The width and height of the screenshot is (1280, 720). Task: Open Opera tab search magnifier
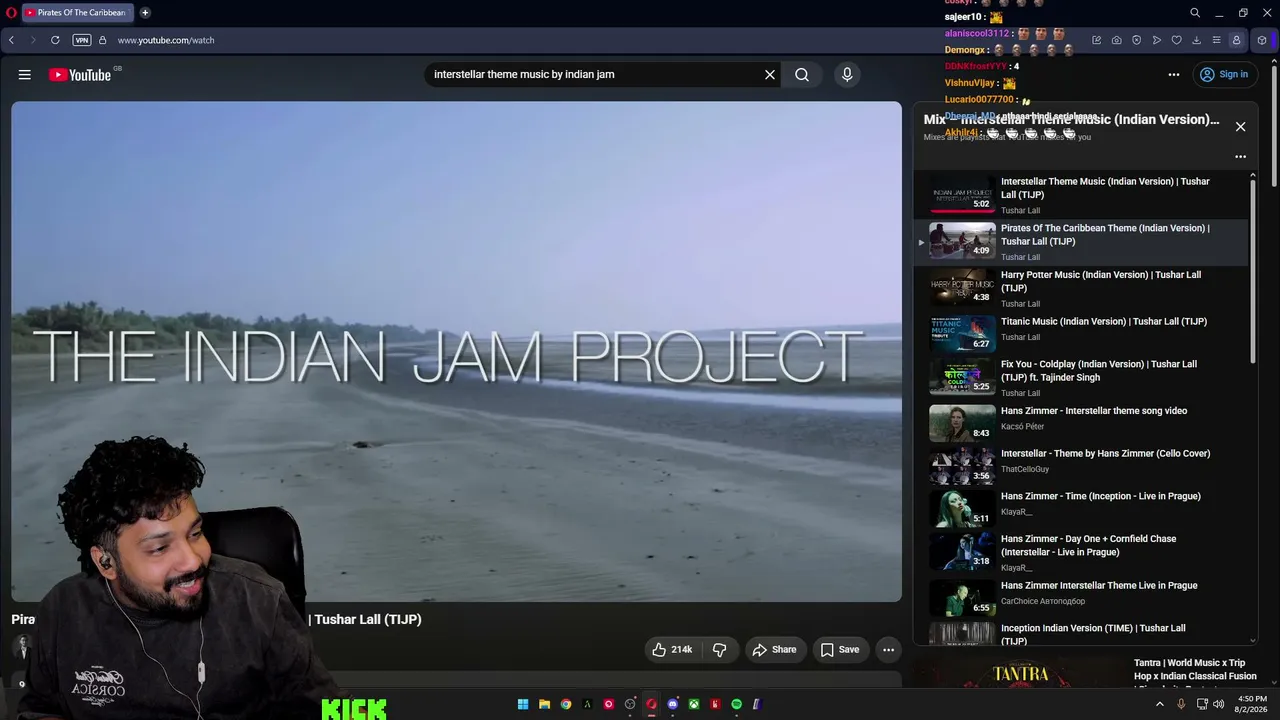pos(1195,13)
